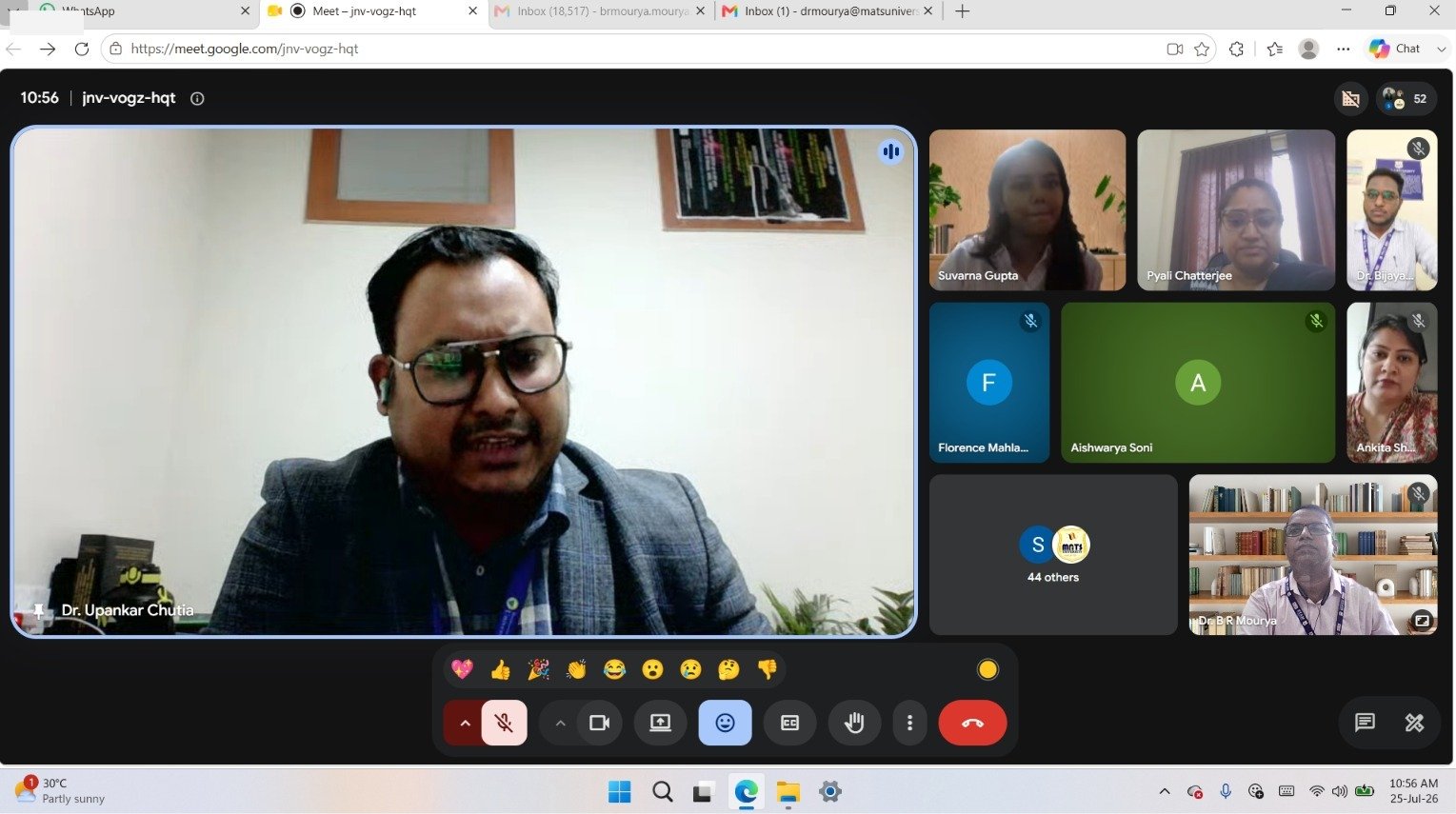The width and height of the screenshot is (1456, 814).
Task: Open the activities shapes icon
Action: point(1414,723)
